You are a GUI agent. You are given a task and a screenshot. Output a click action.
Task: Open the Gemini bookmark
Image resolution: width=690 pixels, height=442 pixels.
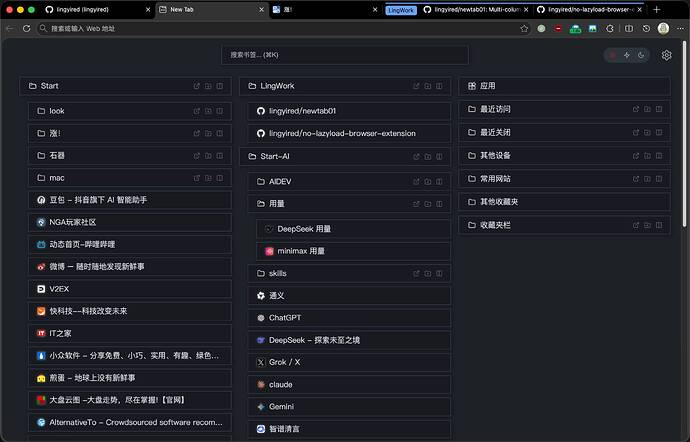[349, 407]
